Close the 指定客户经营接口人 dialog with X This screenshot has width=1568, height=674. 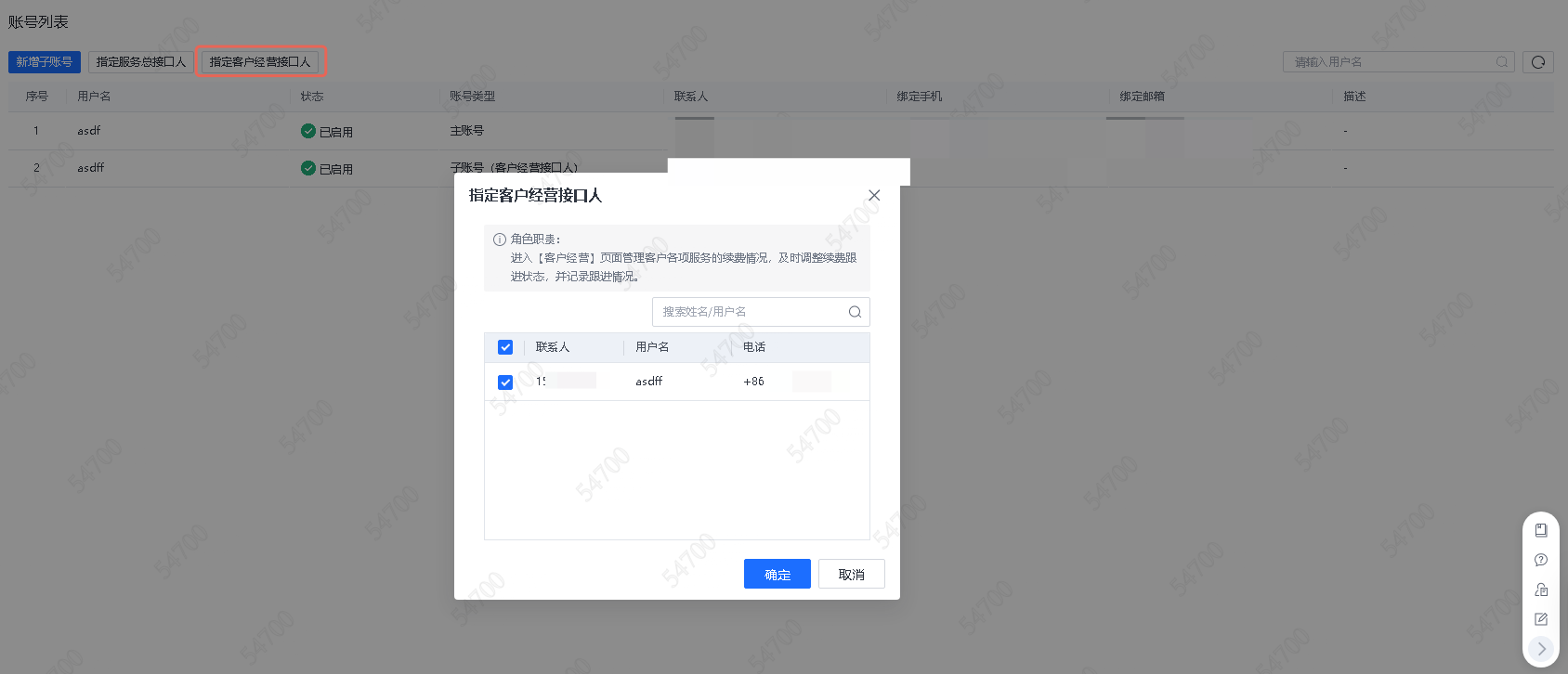[874, 195]
